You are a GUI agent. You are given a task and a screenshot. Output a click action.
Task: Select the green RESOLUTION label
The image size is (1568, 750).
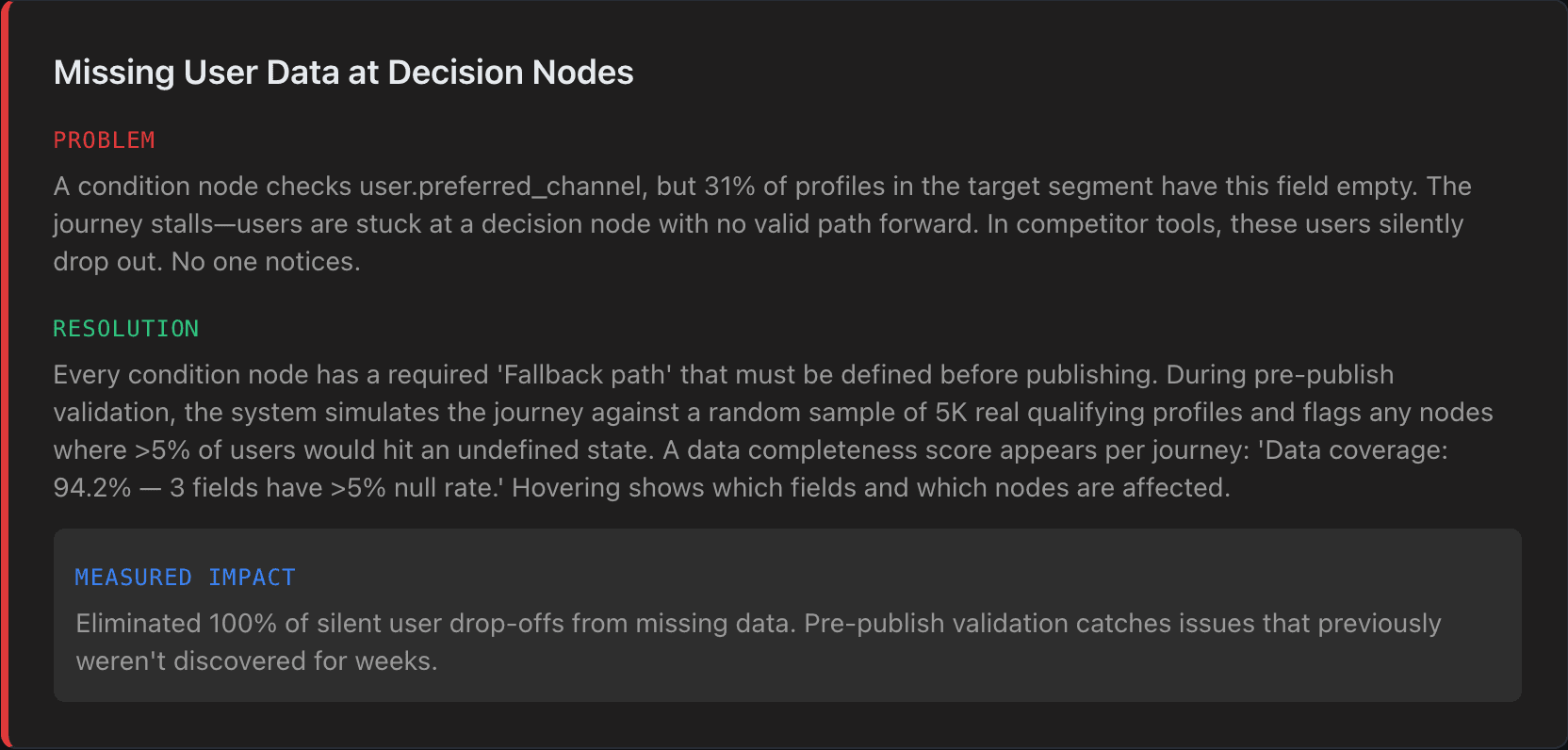pyautogui.click(x=126, y=329)
